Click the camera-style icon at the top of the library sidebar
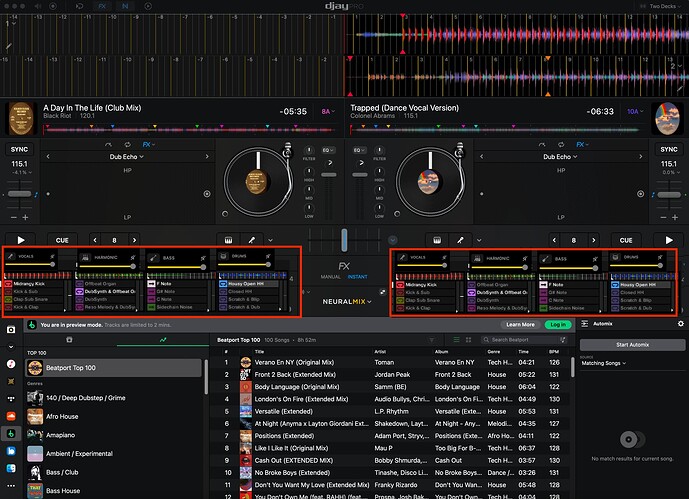Viewport: 689px width, 499px height. (11, 329)
